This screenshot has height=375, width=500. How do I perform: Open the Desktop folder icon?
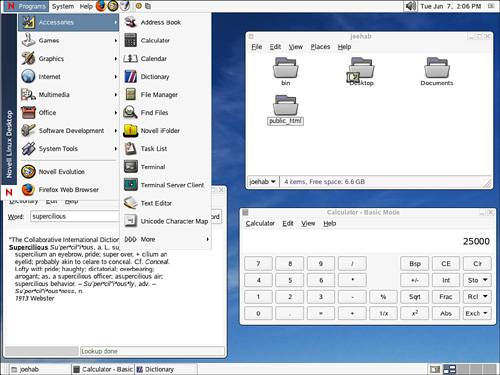pyautogui.click(x=361, y=72)
